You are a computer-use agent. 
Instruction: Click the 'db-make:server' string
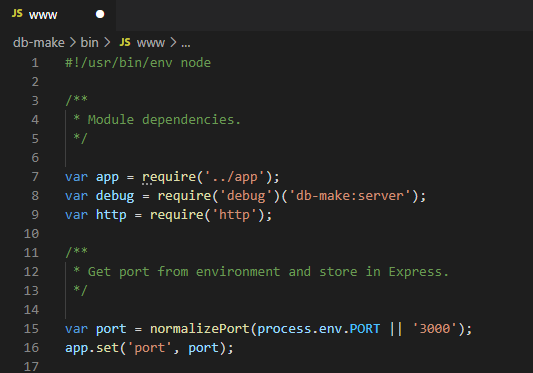point(350,196)
